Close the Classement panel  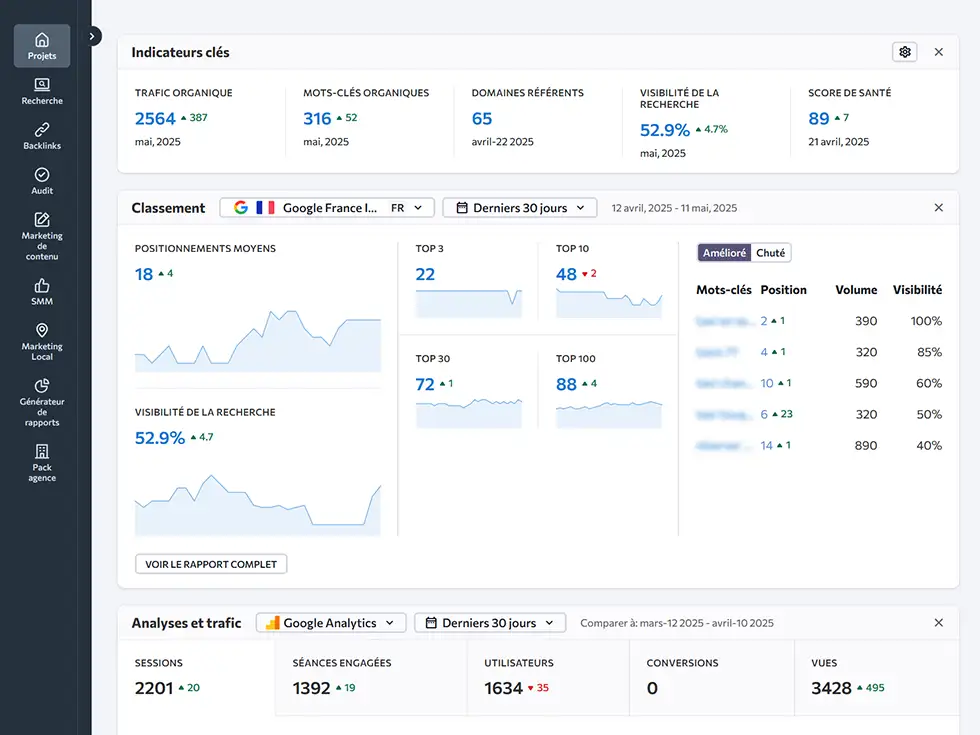pyautogui.click(x=938, y=208)
